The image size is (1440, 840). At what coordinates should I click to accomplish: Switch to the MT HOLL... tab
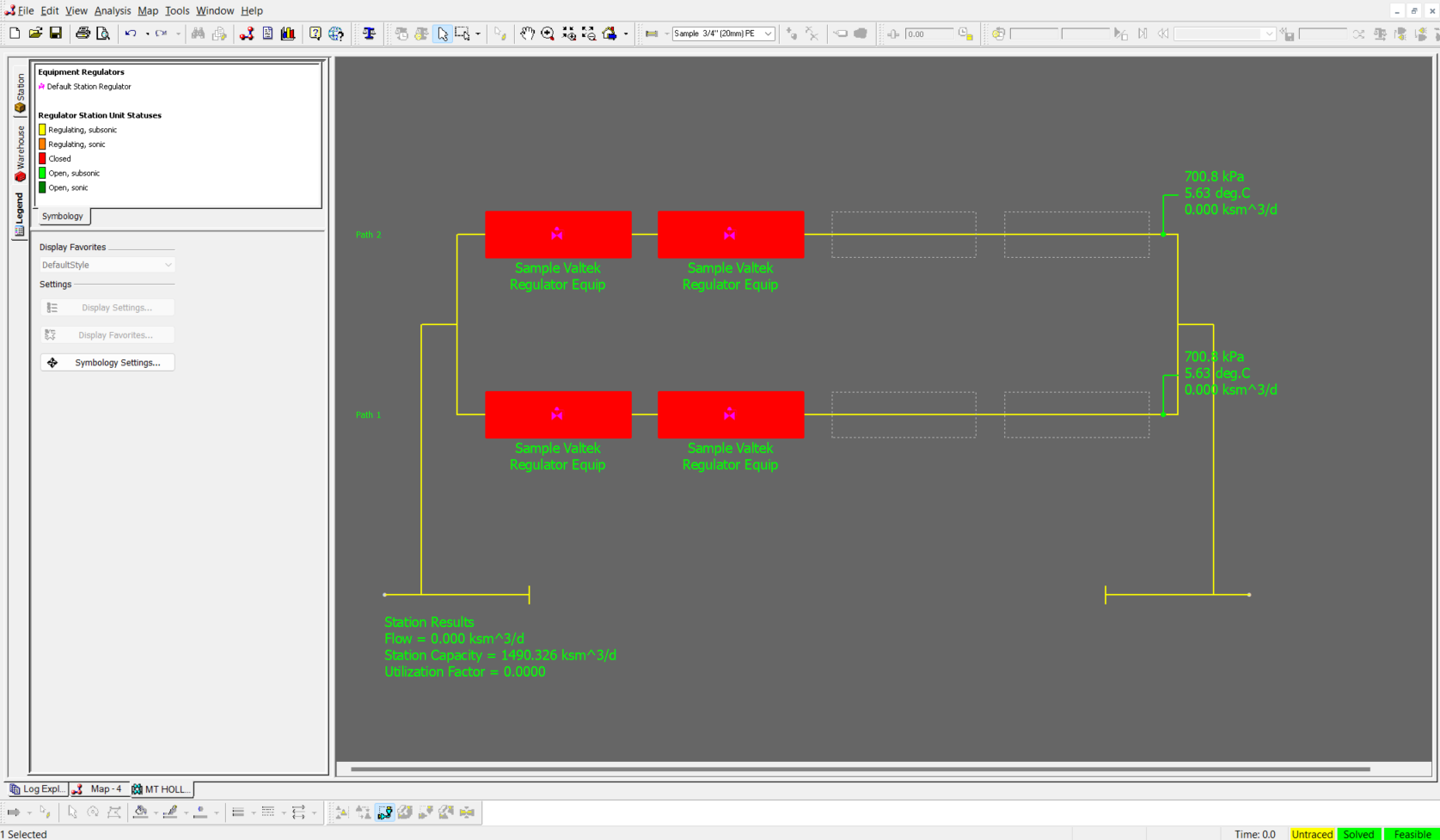click(161, 788)
